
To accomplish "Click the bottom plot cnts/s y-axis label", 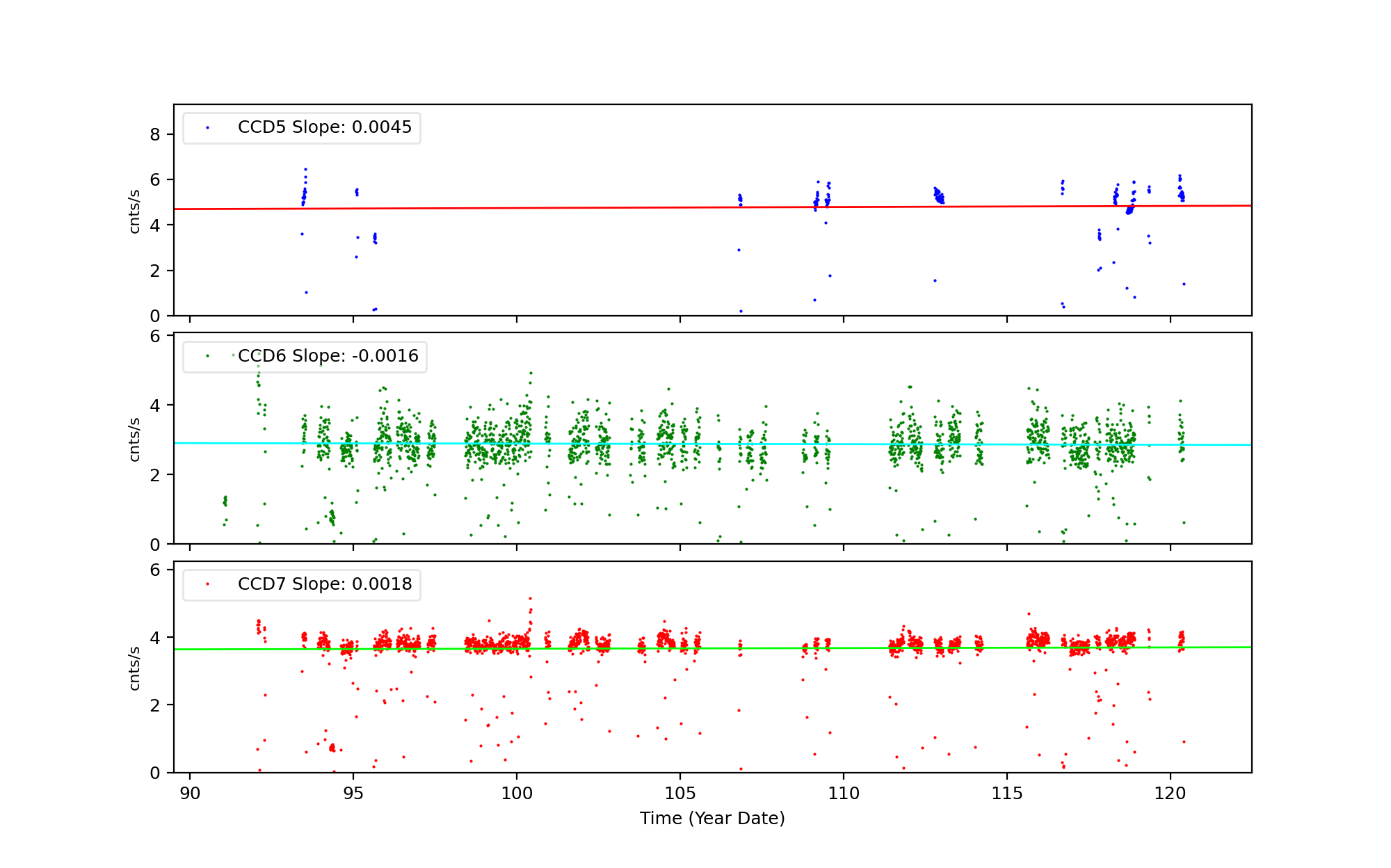I will [135, 668].
